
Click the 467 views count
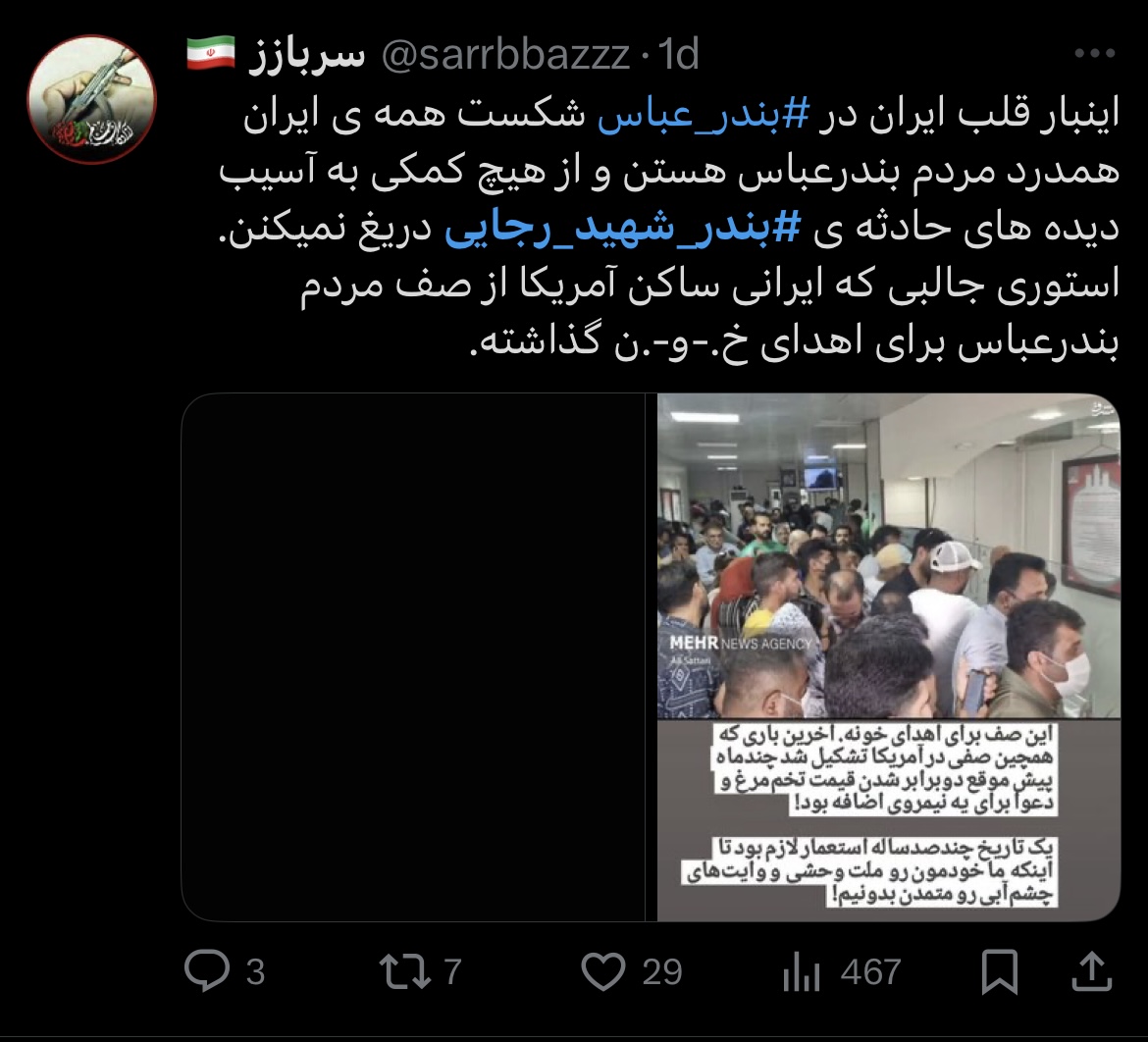[870, 972]
